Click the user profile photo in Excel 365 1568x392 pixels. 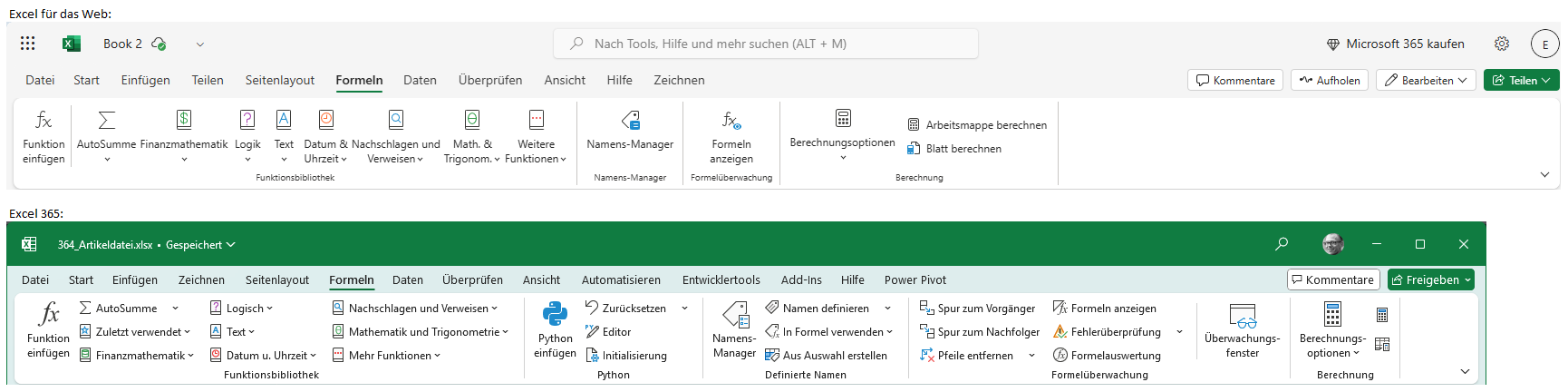pyautogui.click(x=1333, y=244)
